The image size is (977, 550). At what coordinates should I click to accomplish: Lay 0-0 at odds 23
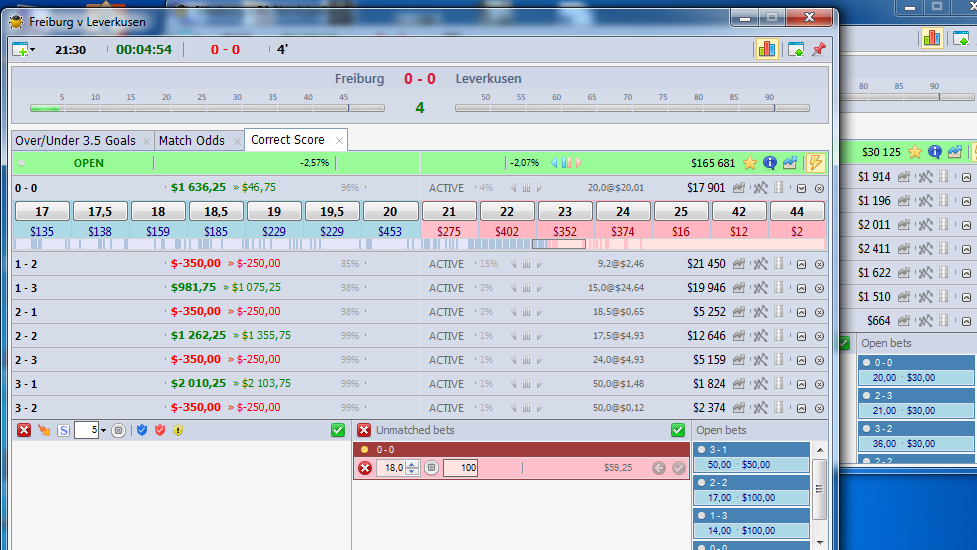point(565,212)
